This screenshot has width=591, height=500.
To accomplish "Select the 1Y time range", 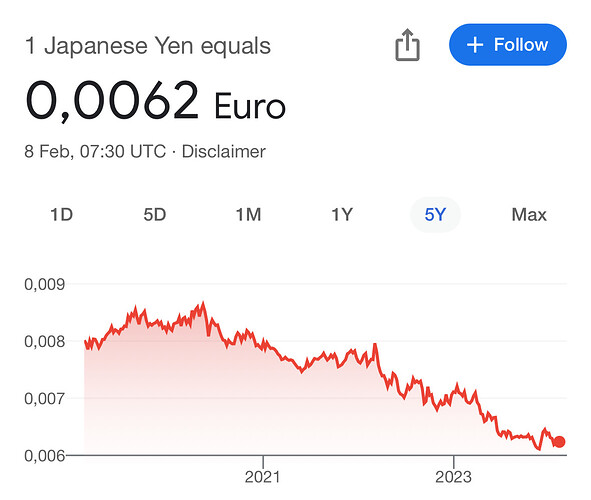I will point(342,215).
